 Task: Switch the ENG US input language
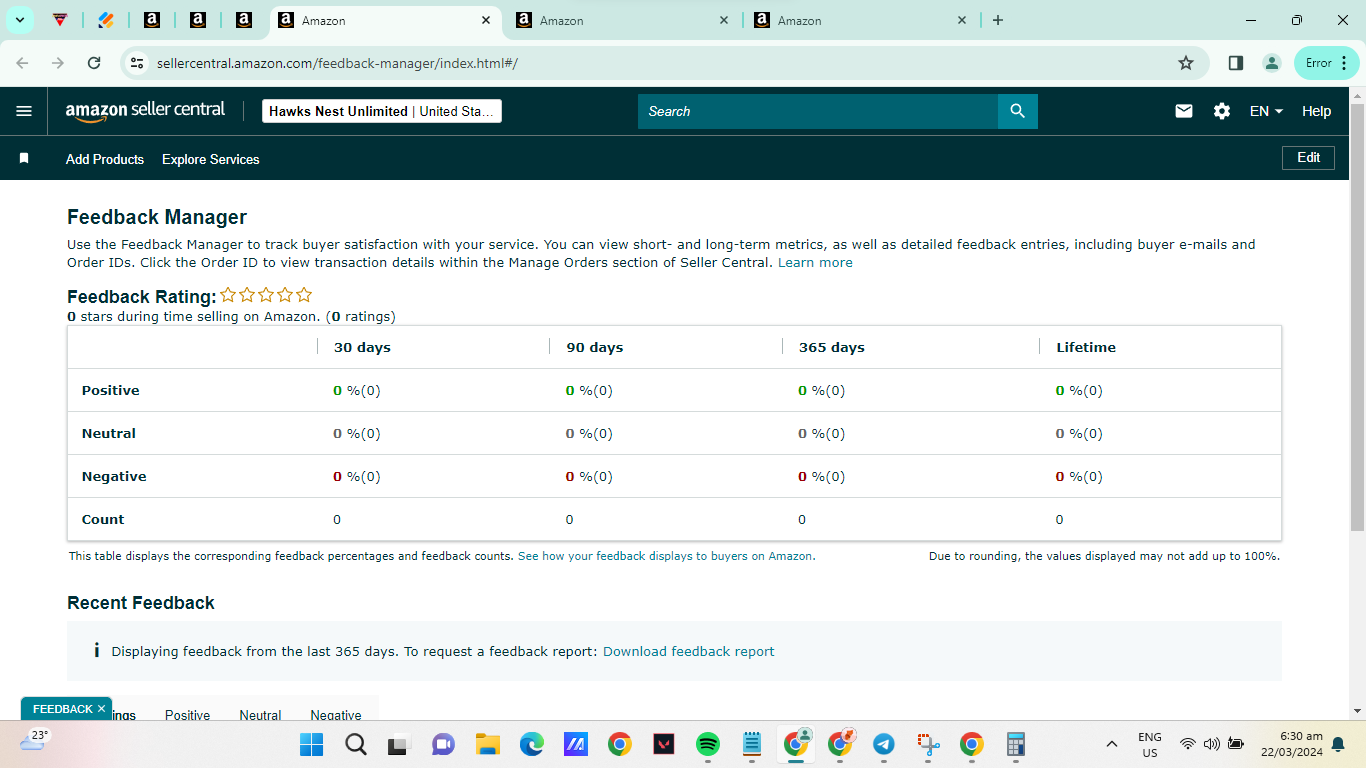coord(1150,744)
